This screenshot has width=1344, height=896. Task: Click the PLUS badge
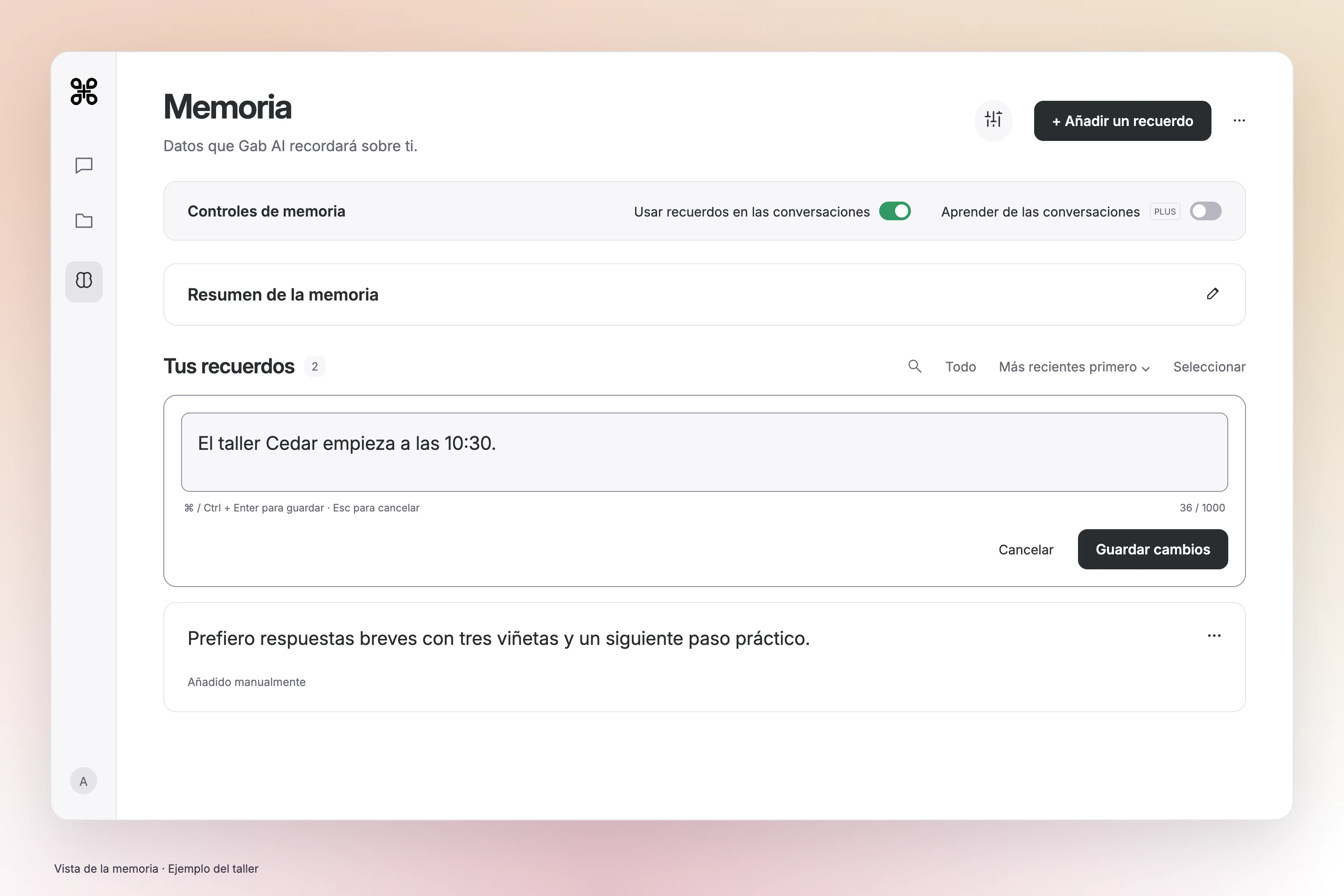[1165, 211]
